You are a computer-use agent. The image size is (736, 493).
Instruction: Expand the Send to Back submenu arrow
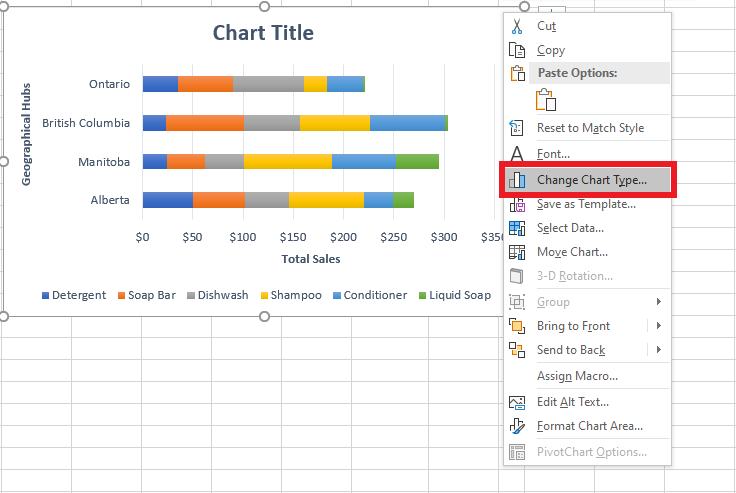659,349
